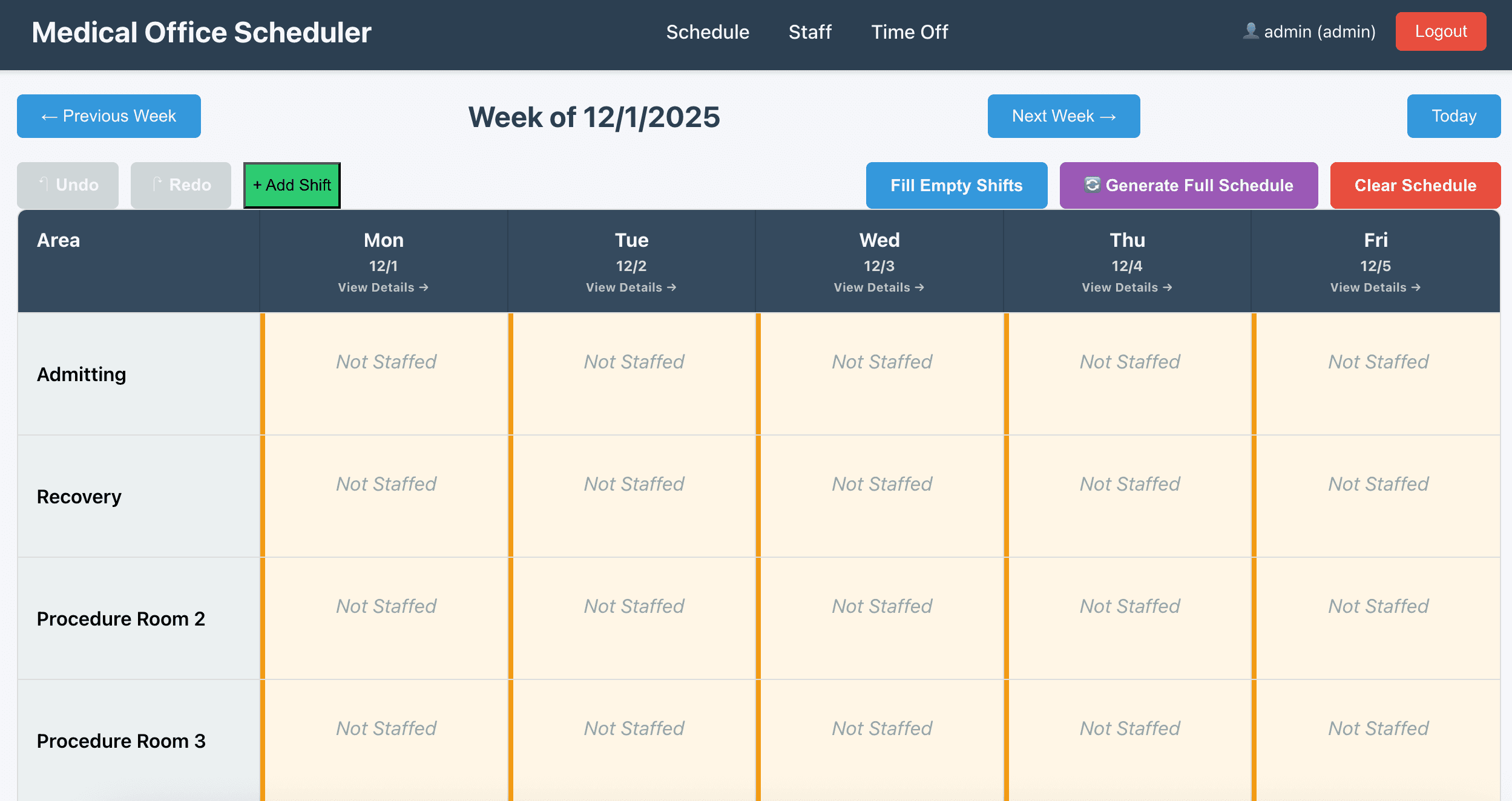Select the refresh icon on Generate Full Schedule
The width and height of the screenshot is (1512, 801).
(1093, 185)
